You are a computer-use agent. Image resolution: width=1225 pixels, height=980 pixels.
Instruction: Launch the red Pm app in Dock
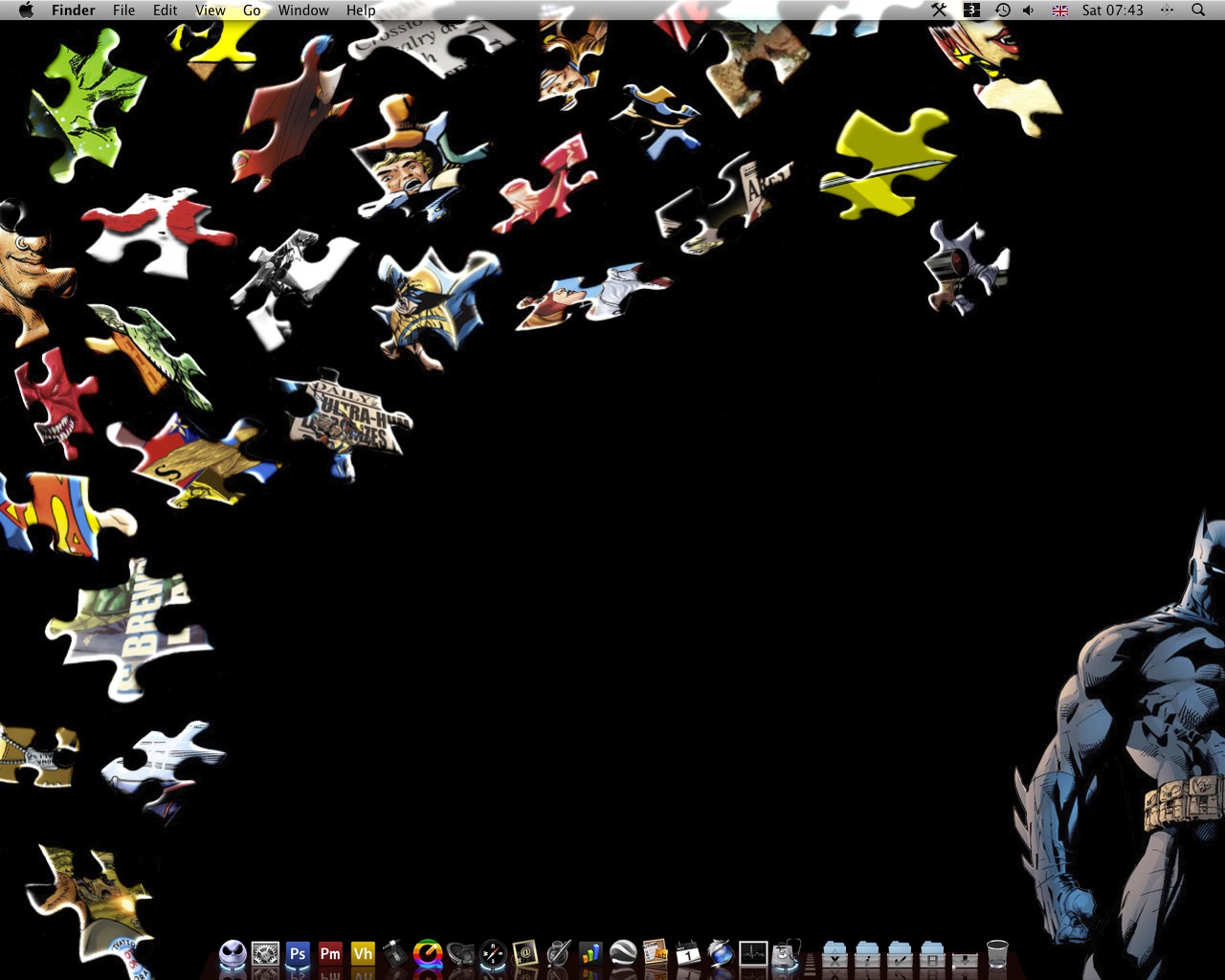click(x=330, y=953)
